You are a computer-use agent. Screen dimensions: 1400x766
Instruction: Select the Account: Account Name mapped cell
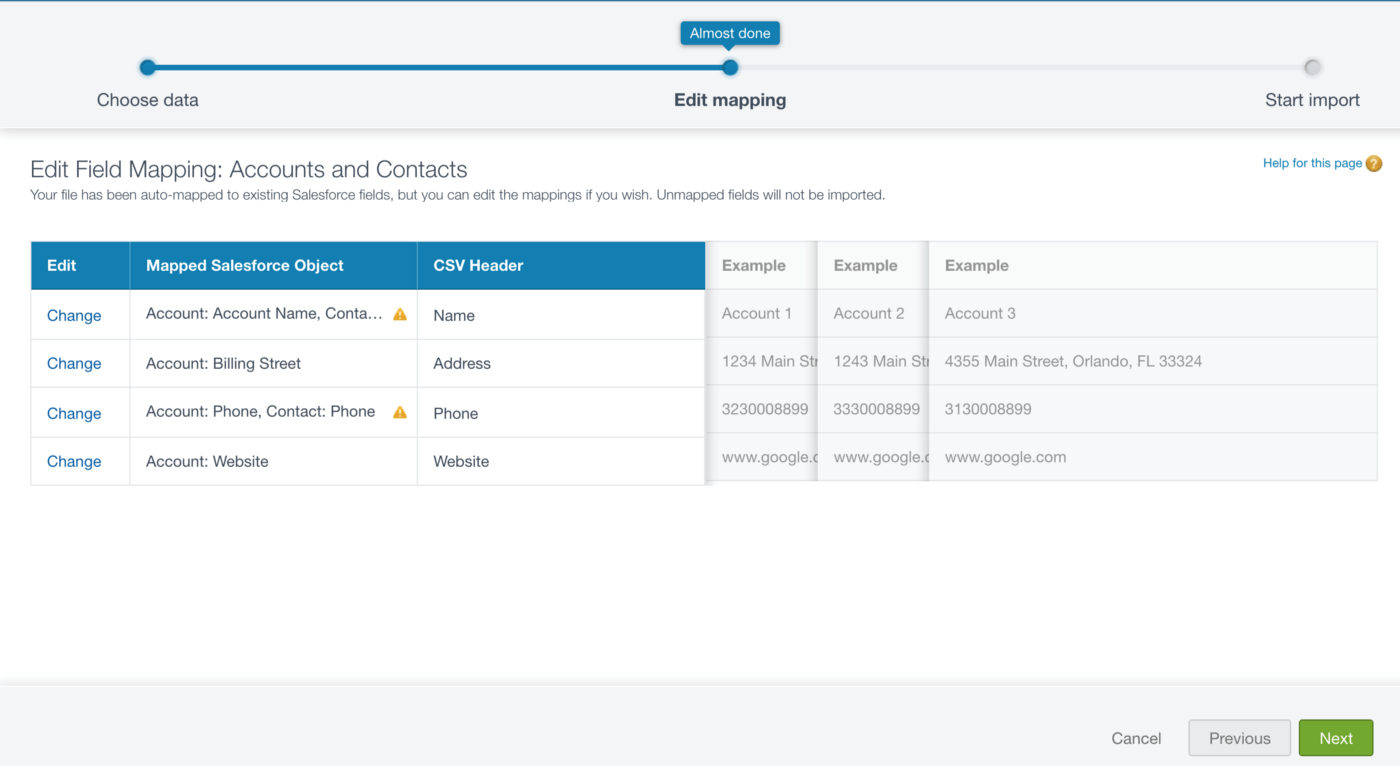273,314
